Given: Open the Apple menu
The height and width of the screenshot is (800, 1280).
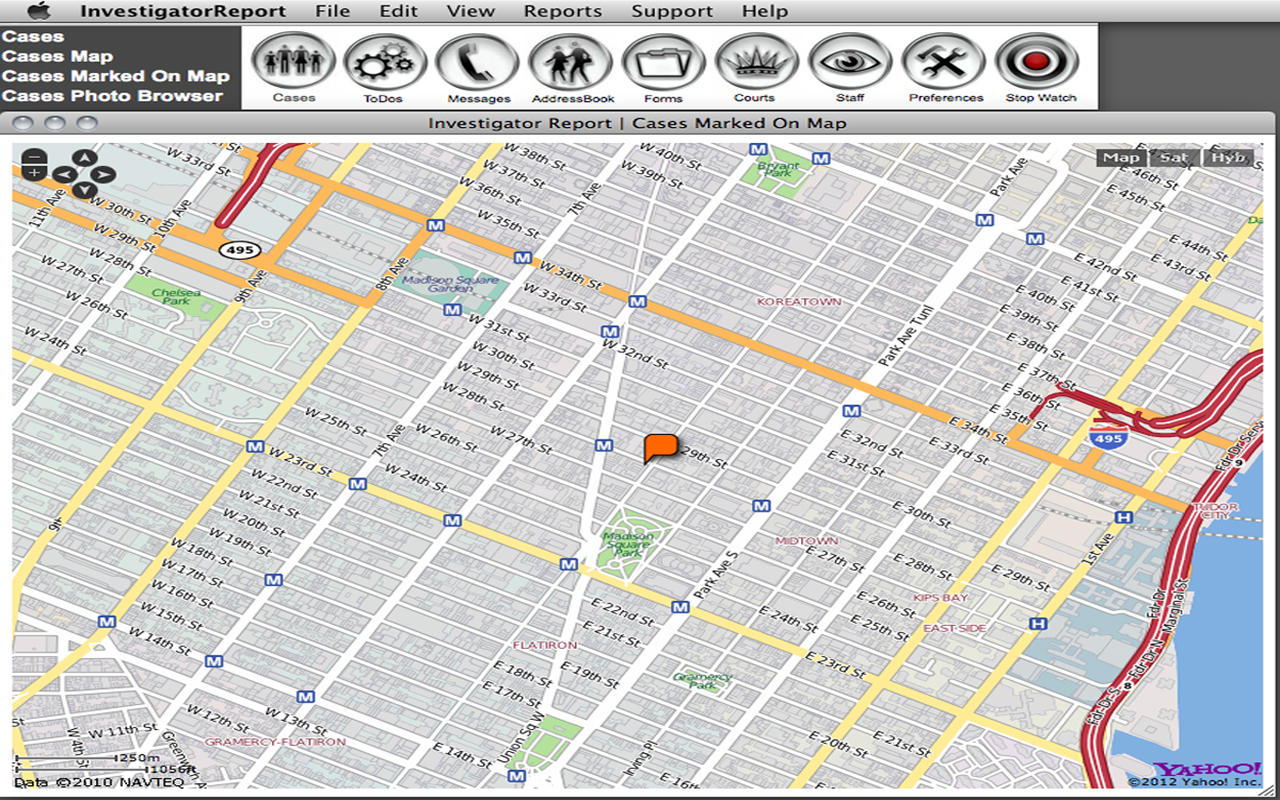Looking at the screenshot, I should click(x=38, y=11).
